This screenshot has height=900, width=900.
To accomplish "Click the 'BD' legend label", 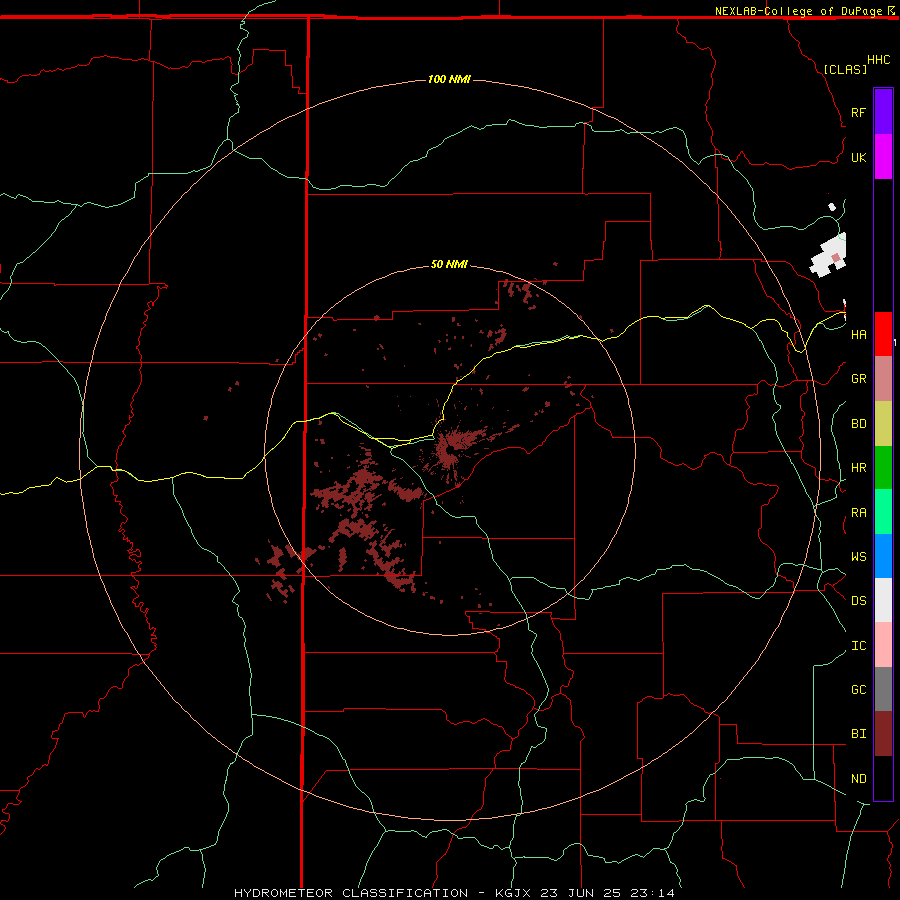I will (858, 424).
